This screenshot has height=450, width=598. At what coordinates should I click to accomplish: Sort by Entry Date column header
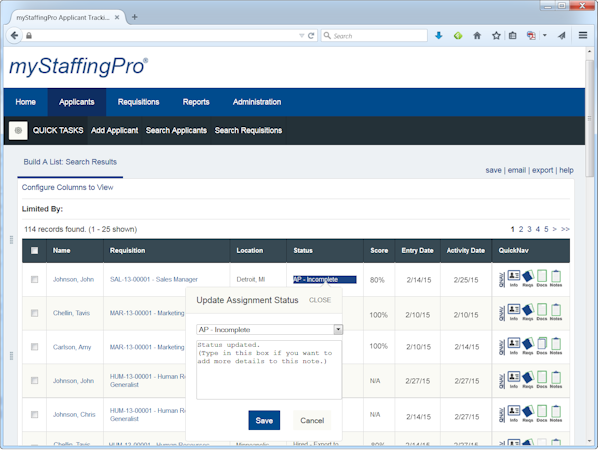(417, 251)
